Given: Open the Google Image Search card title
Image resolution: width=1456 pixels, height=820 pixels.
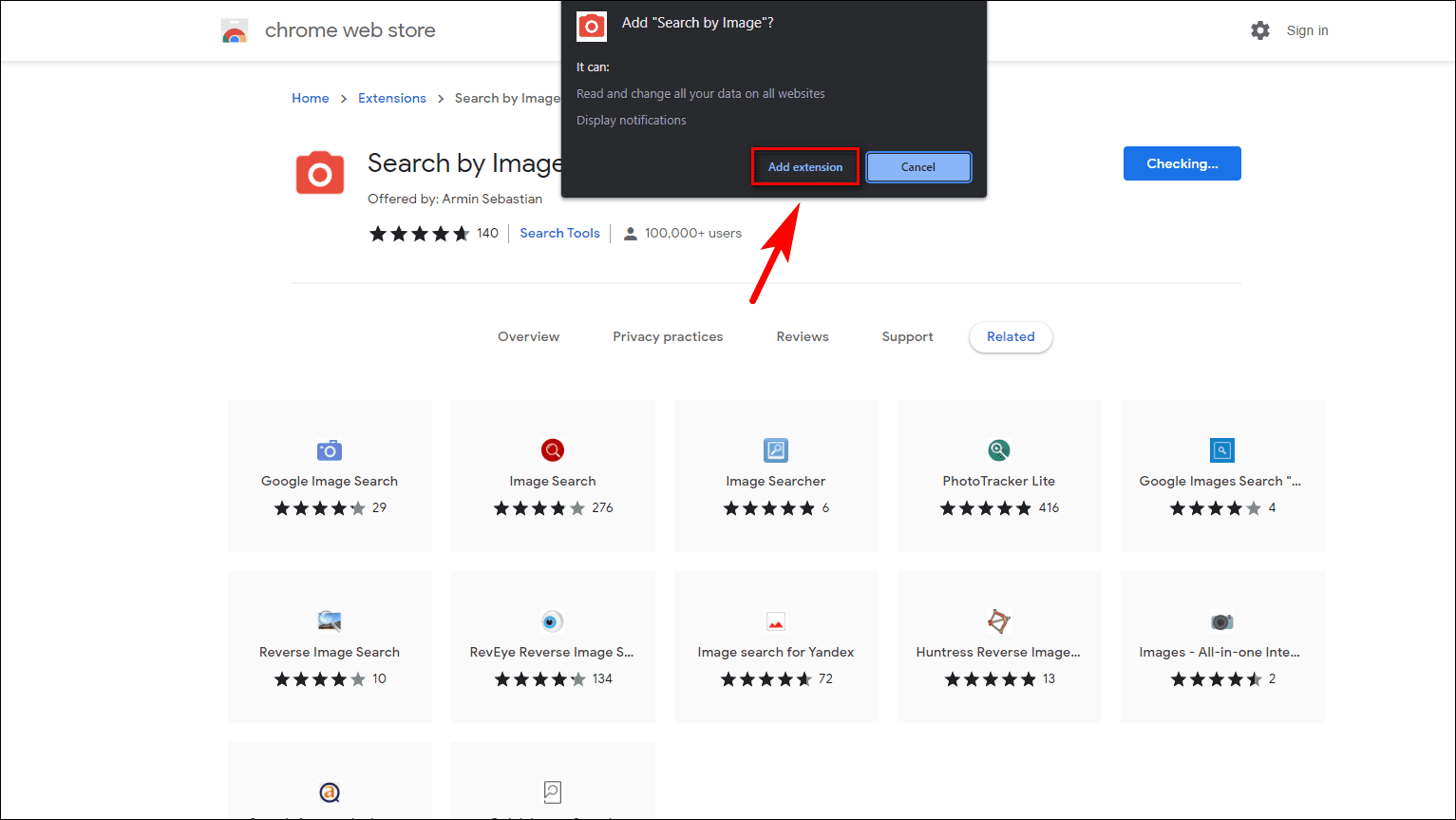Looking at the screenshot, I should [330, 481].
